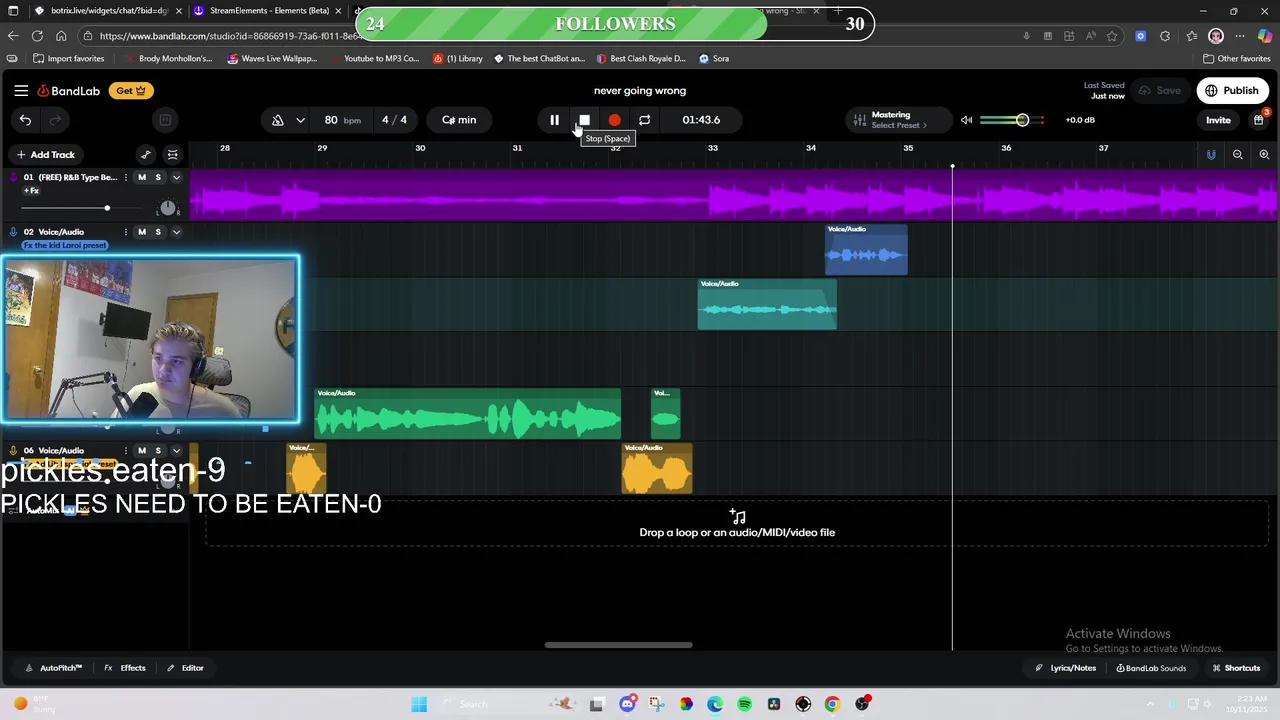
Task: Edit the 80 bpm tempo field
Action: click(342, 120)
